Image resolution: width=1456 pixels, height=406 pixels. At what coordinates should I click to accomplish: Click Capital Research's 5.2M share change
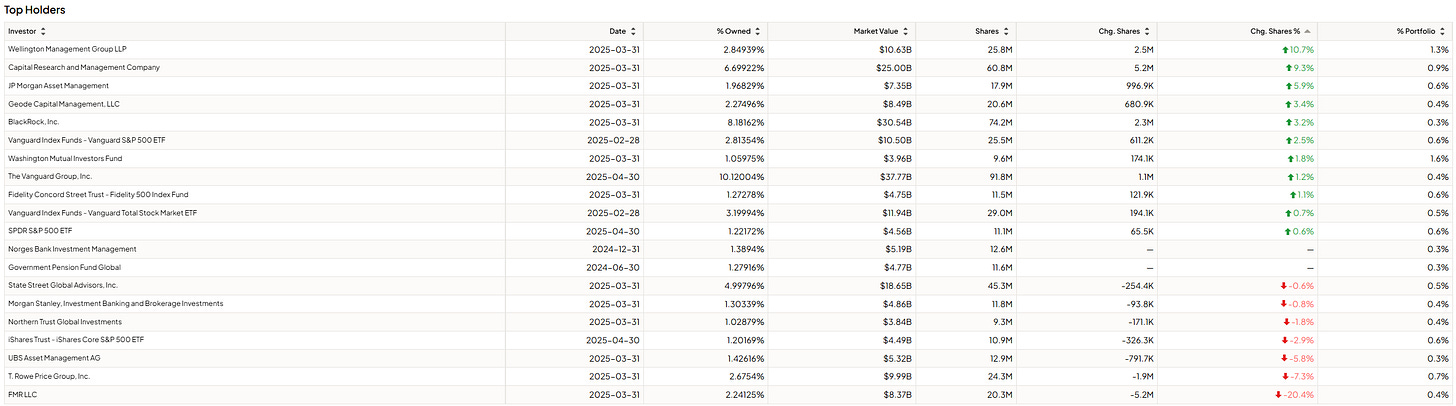pyautogui.click(x=1146, y=67)
